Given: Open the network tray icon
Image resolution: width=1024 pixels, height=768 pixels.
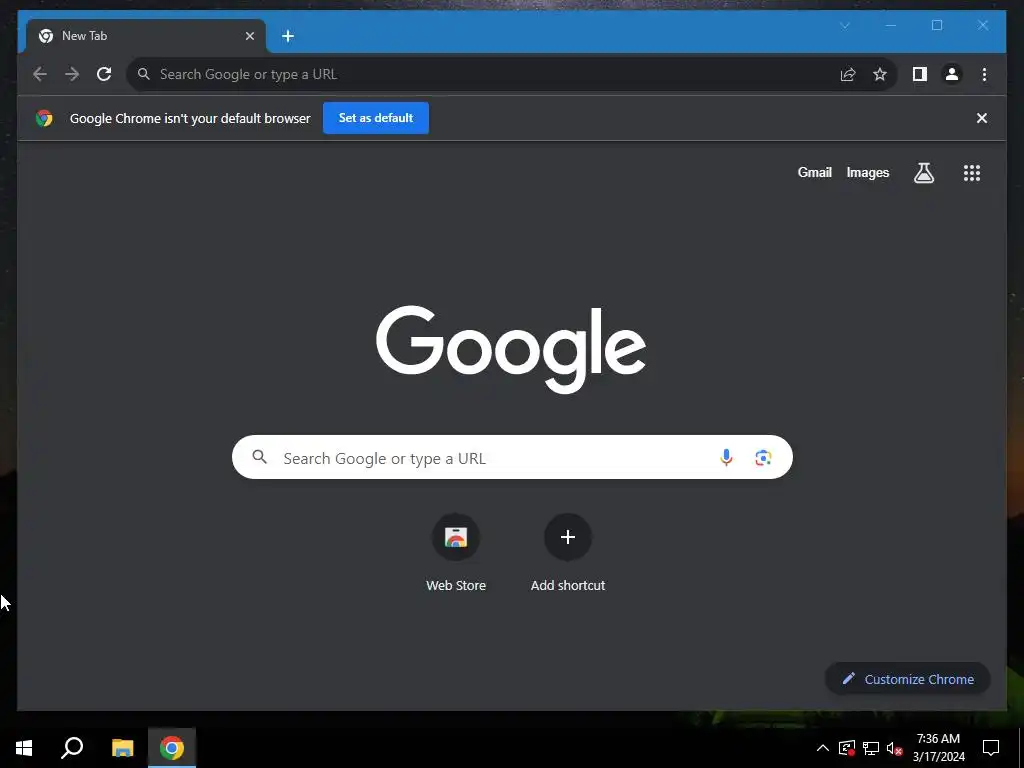Looking at the screenshot, I should tap(871, 748).
